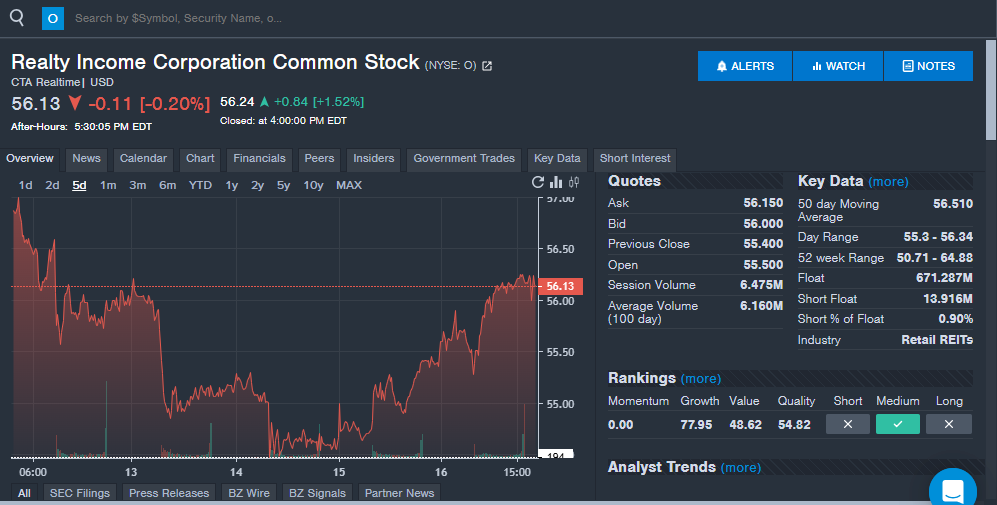Open Analyst Trends (more) link
The width and height of the screenshot is (997, 505).
[x=741, y=467]
